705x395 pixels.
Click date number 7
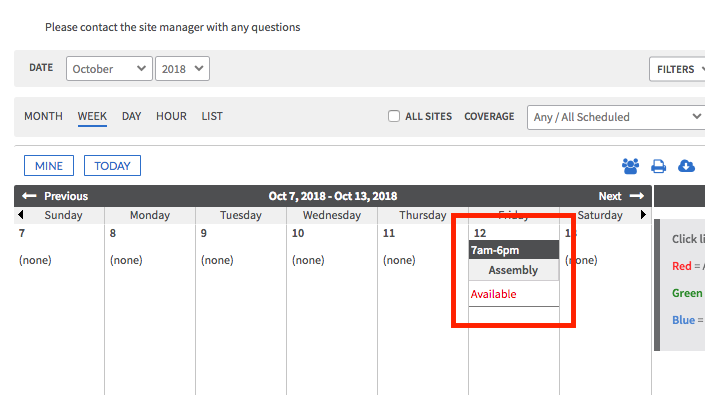pyautogui.click(x=22, y=233)
